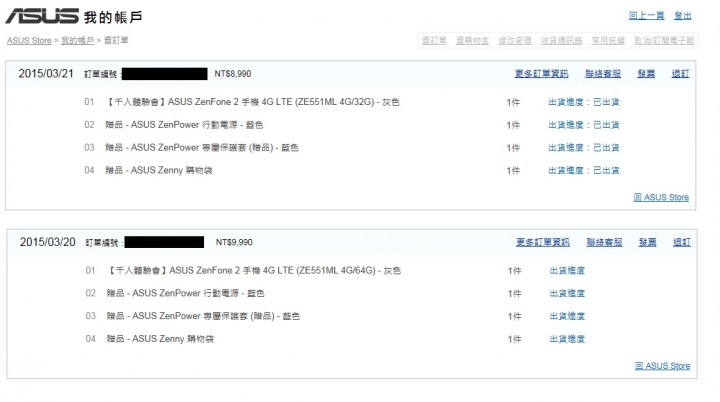View 更多訂單資訊 for 2015/03/20 order
Image resolution: width=720 pixels, height=402 pixels.
click(x=542, y=242)
